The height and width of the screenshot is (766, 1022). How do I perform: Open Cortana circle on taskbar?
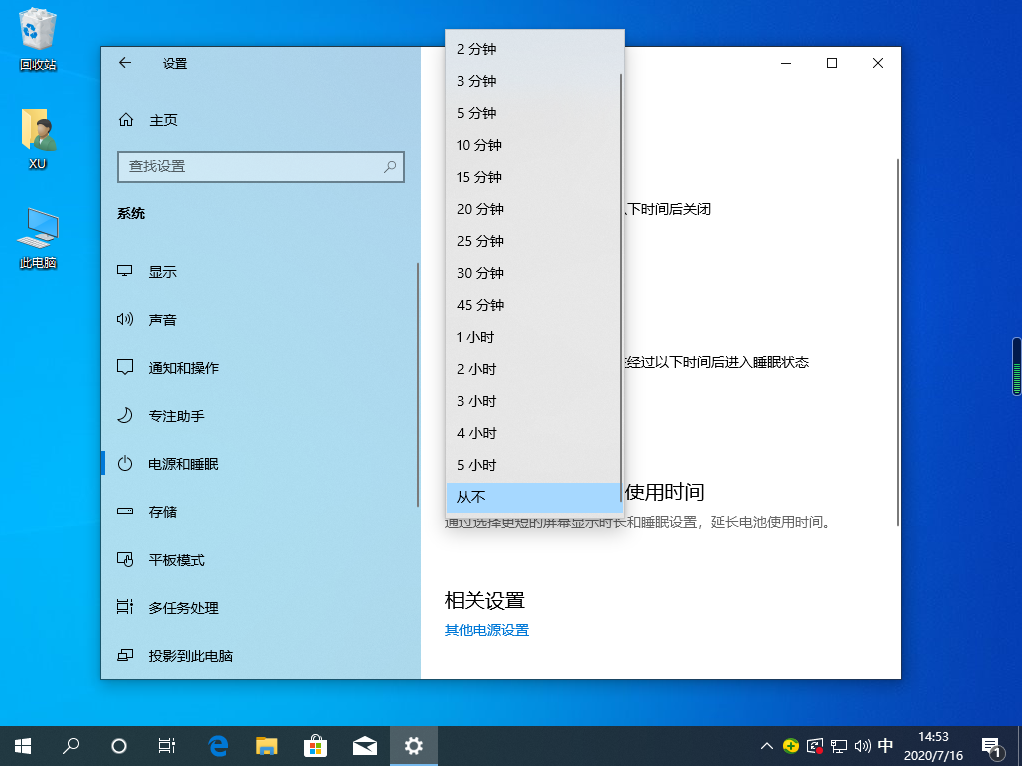pyautogui.click(x=119, y=746)
